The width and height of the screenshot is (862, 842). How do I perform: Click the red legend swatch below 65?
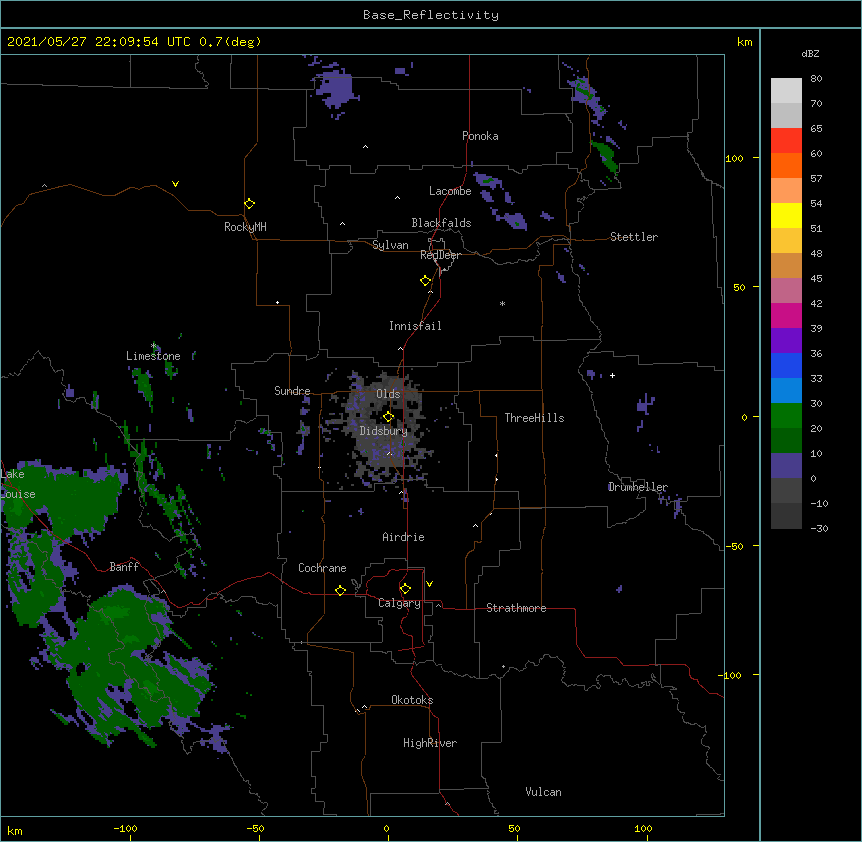coord(786,140)
